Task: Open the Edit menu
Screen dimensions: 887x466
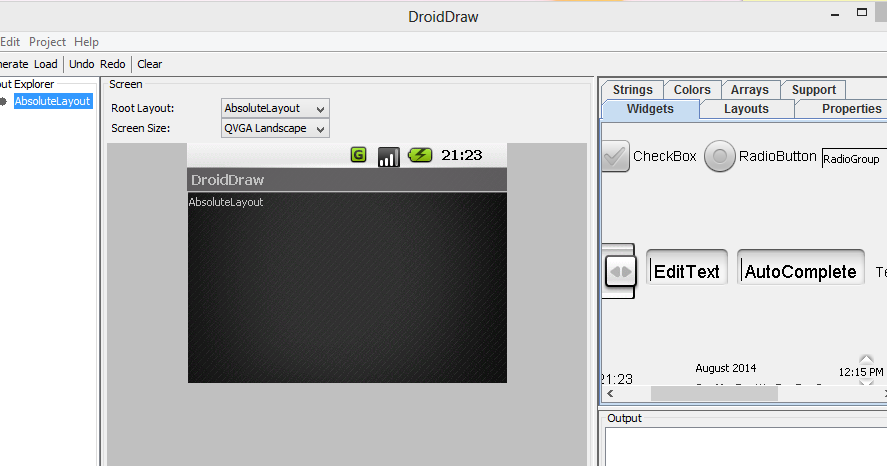Action: 10,42
